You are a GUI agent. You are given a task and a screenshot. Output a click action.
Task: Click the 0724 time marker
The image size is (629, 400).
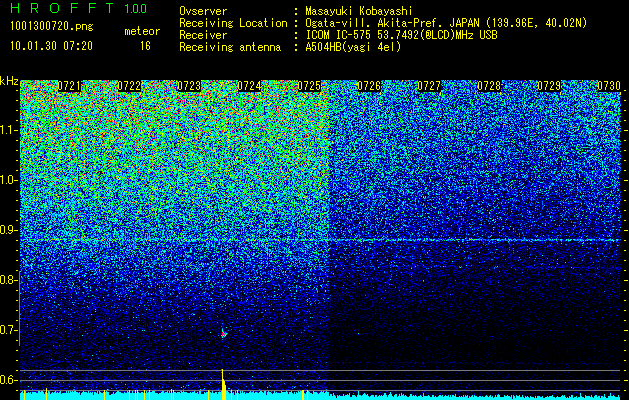click(249, 86)
